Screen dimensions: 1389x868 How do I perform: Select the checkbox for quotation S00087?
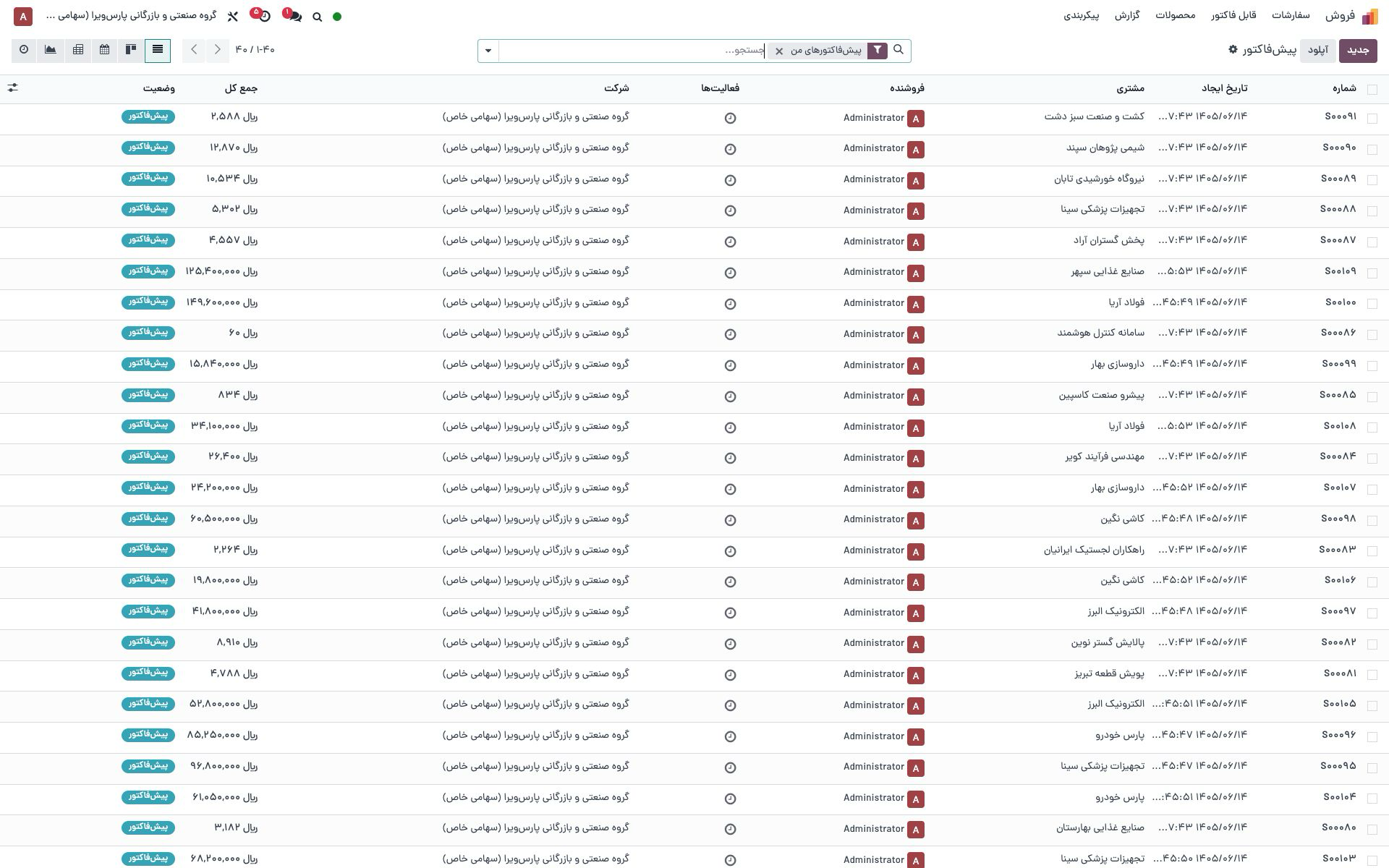pos(1372,242)
